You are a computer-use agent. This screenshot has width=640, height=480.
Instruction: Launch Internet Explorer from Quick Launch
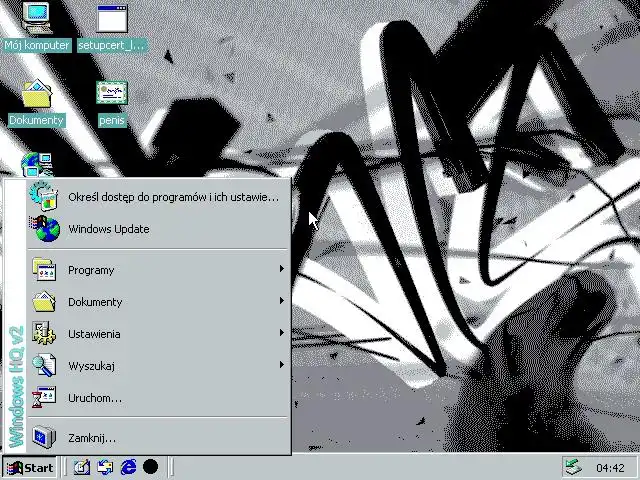[x=128, y=467]
